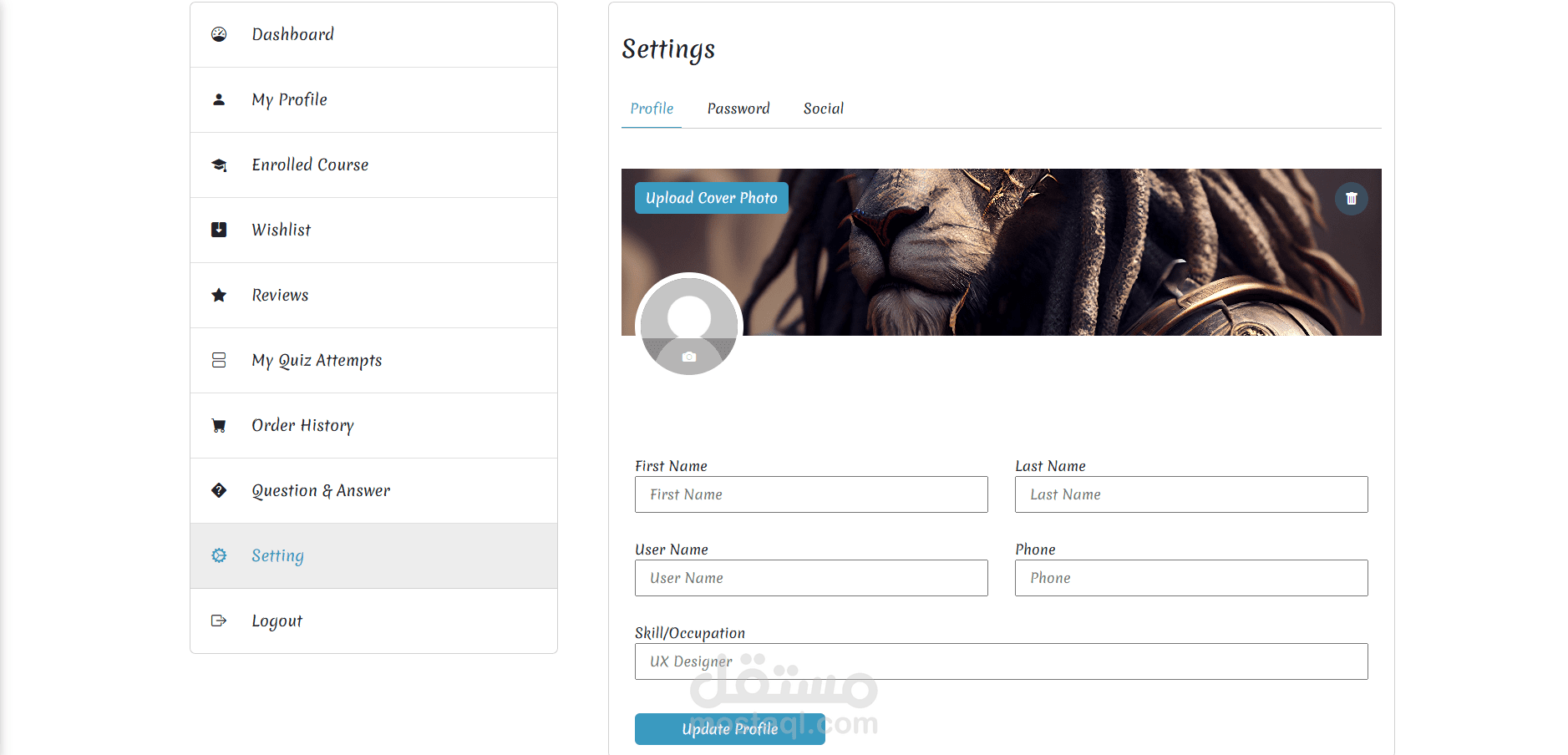Click the Phone field label

(x=1035, y=550)
